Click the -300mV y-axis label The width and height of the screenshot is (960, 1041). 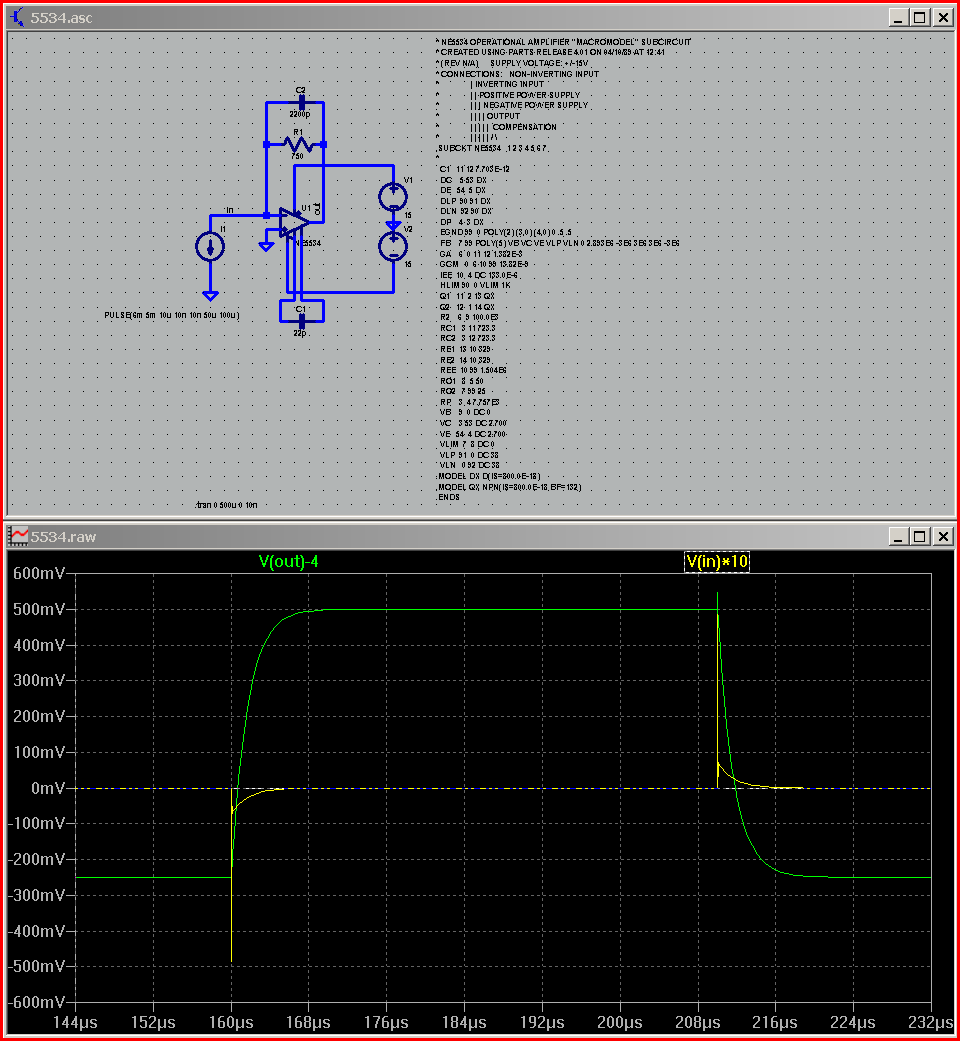(x=37, y=895)
